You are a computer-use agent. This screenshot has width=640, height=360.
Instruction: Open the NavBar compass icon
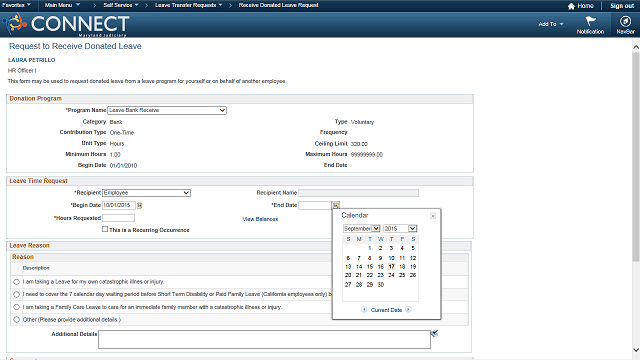[625, 21]
